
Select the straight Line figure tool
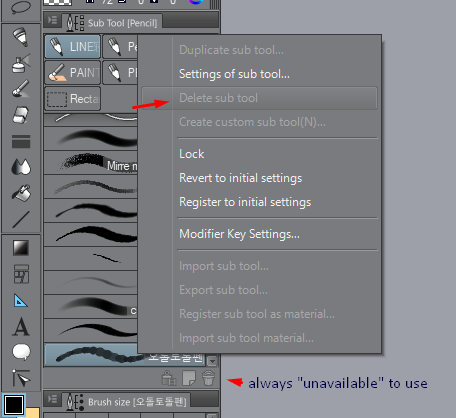pos(21,219)
